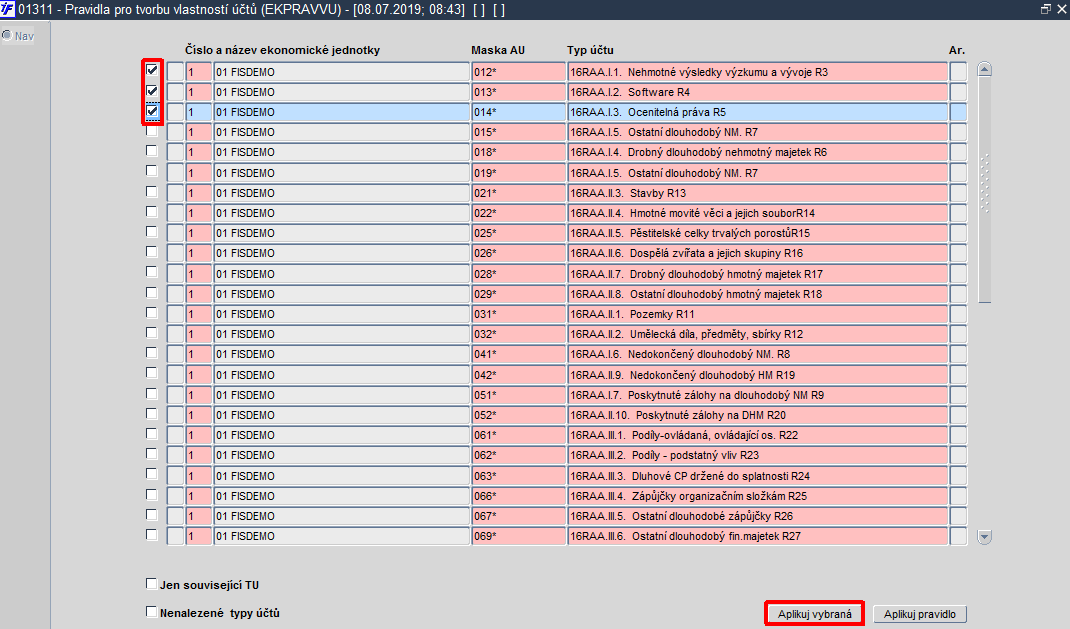Click the unit number field in the 051* row

click(x=199, y=395)
